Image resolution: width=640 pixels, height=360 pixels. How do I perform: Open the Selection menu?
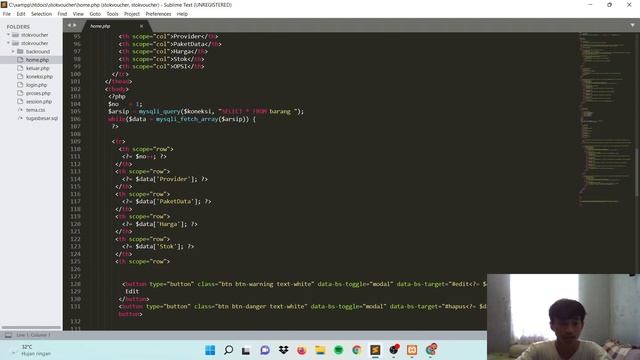41,14
